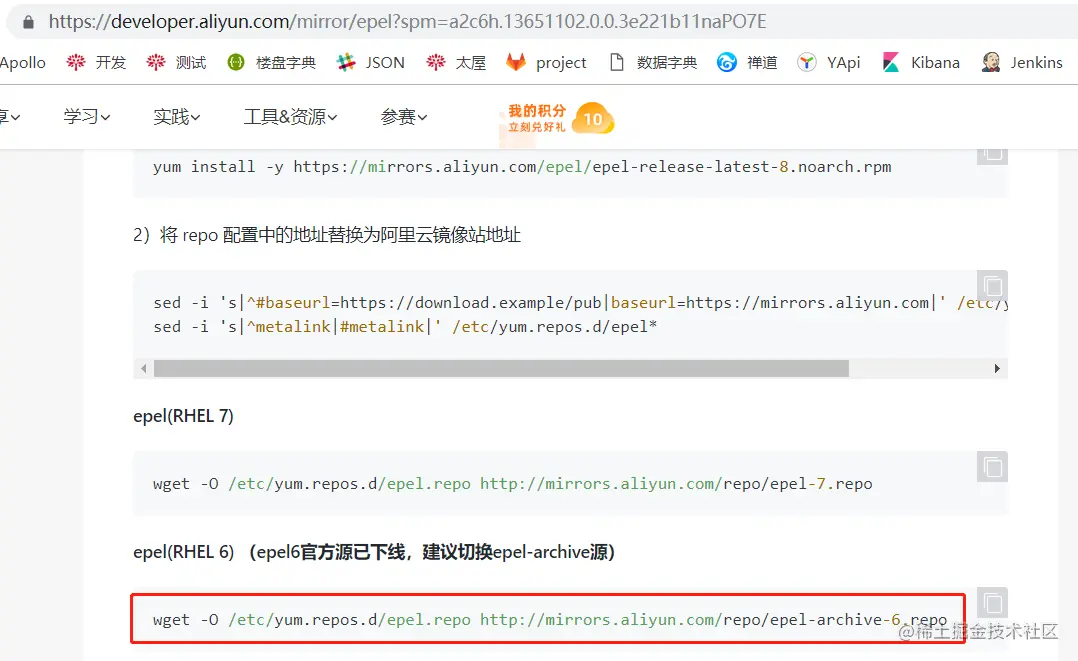Open the 禅道 bookmark
This screenshot has width=1078, height=661.
pos(747,63)
